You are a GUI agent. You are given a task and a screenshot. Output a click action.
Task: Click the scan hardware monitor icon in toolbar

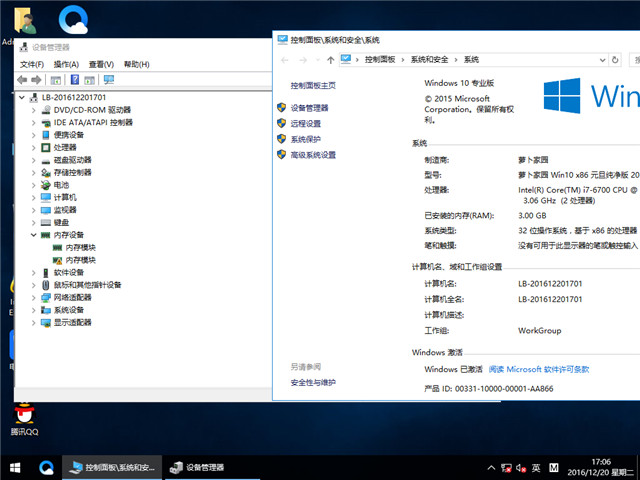pyautogui.click(x=109, y=80)
